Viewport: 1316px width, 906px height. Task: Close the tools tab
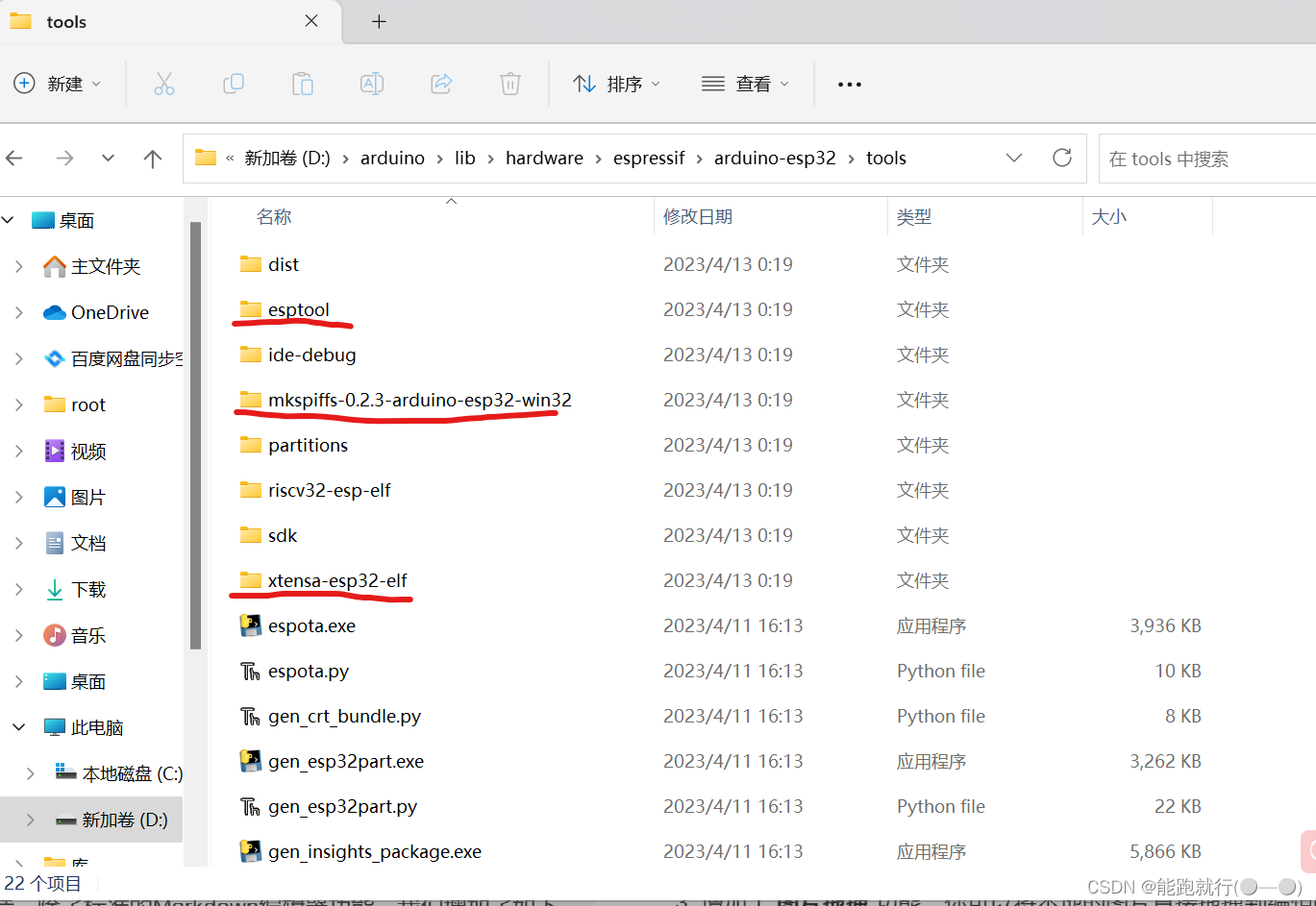coord(311,21)
